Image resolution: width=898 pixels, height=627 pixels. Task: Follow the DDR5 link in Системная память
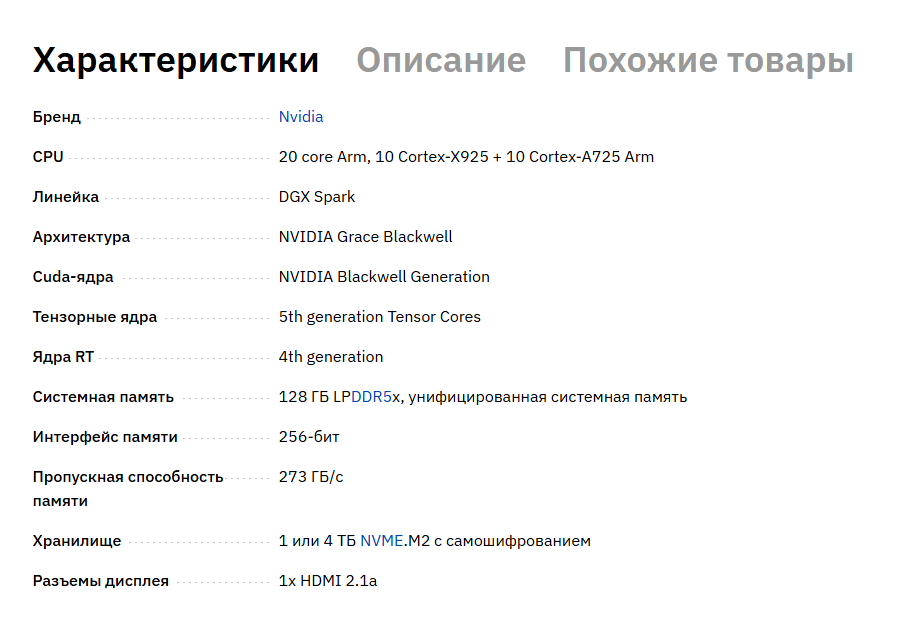coord(371,397)
